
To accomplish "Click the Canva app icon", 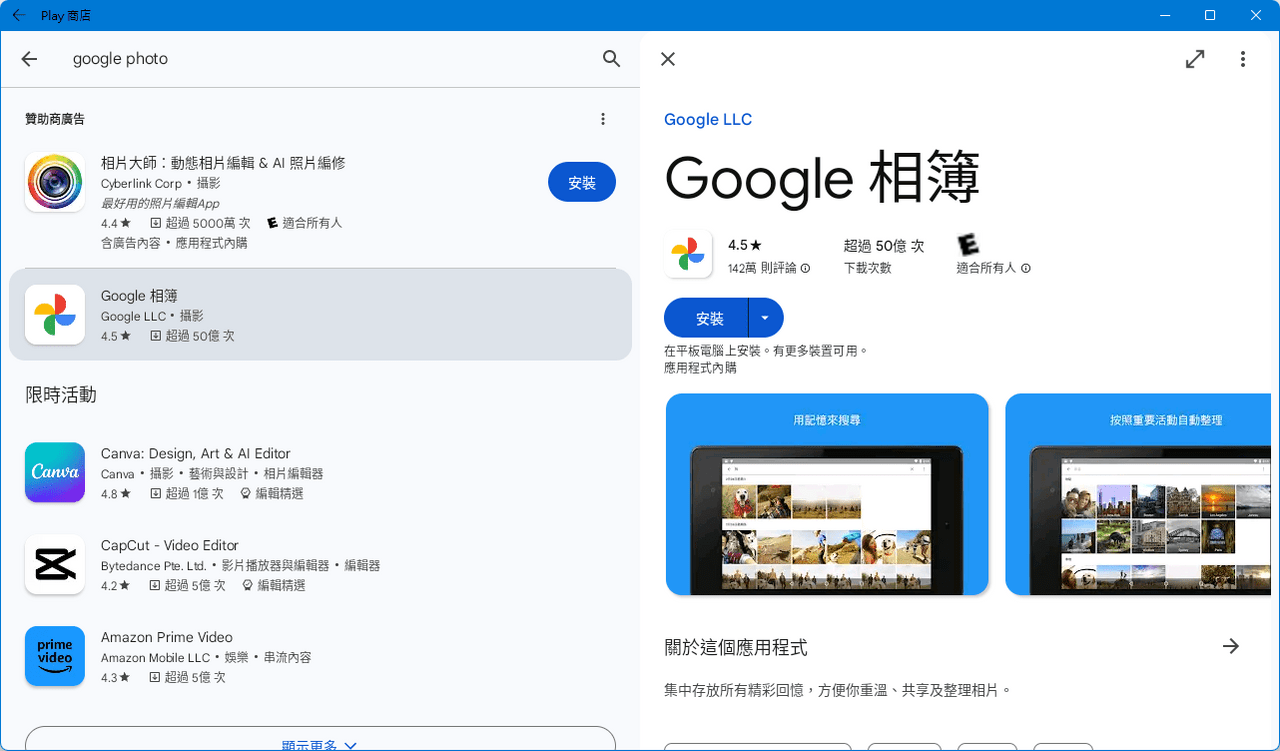I will click(x=55, y=472).
